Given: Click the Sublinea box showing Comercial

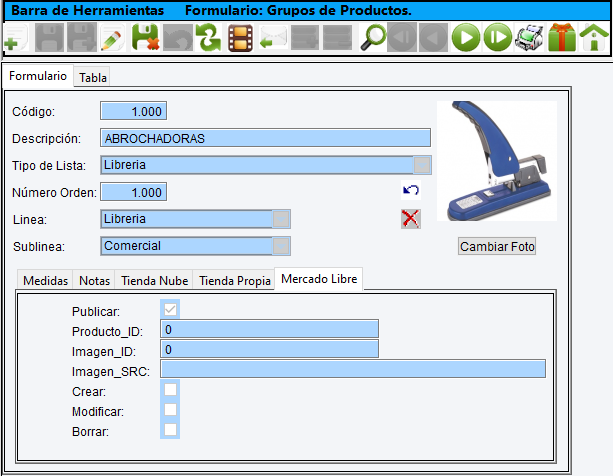Looking at the screenshot, I should click(195, 246).
